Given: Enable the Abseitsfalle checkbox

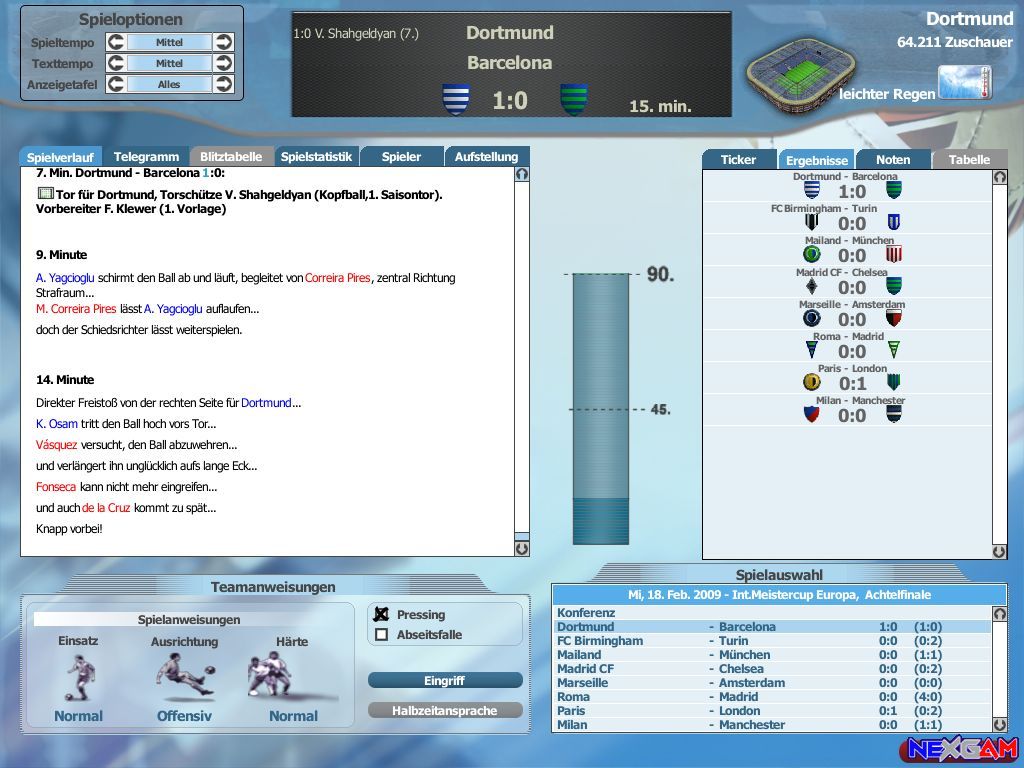Looking at the screenshot, I should click(381, 635).
